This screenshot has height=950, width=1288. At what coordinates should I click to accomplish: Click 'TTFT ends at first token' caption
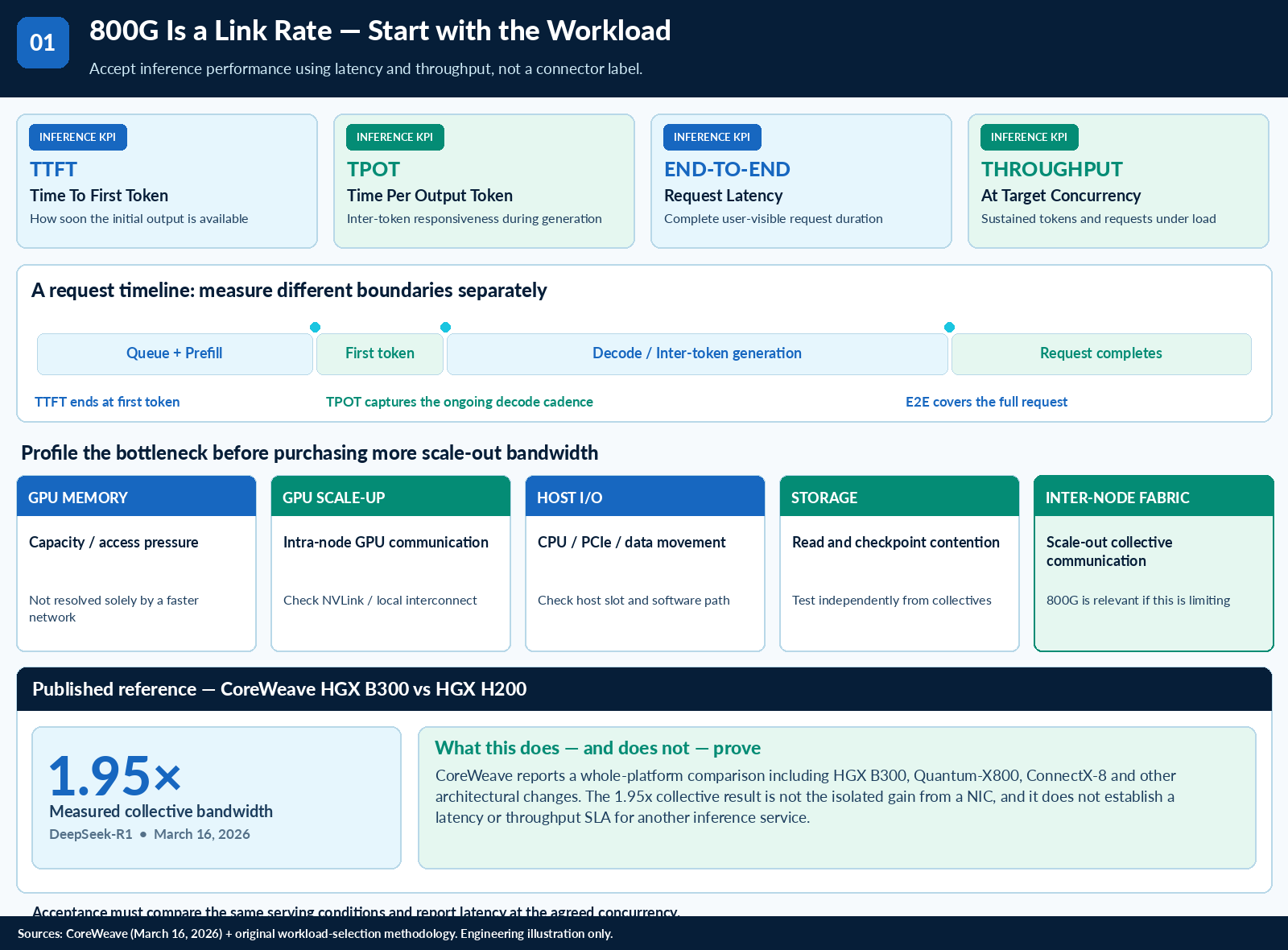(x=107, y=402)
